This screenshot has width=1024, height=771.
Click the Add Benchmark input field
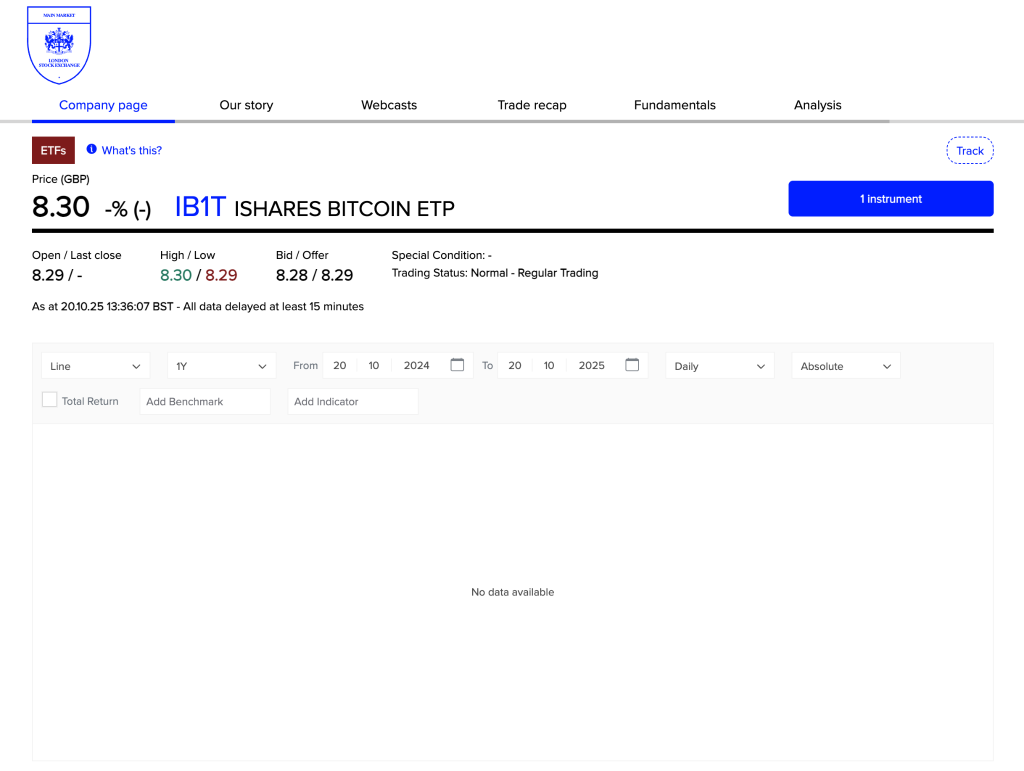206,401
